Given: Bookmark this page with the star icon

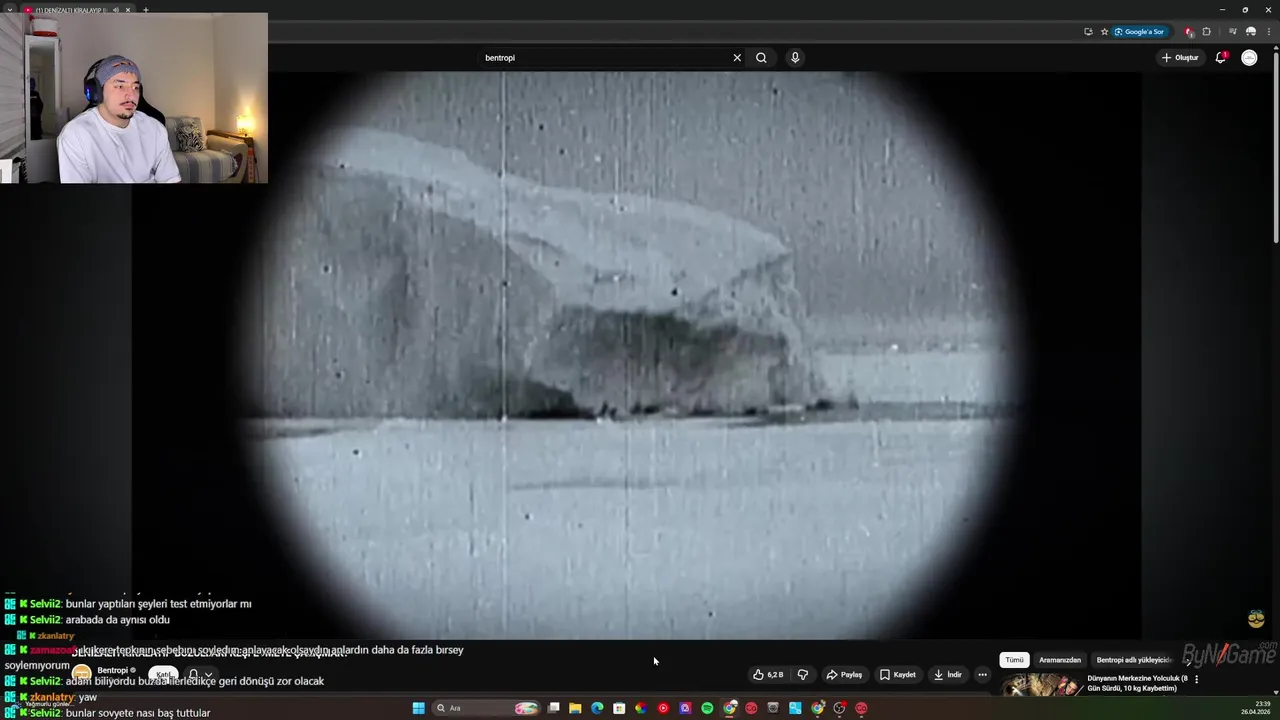Looking at the screenshot, I should [x=1104, y=32].
